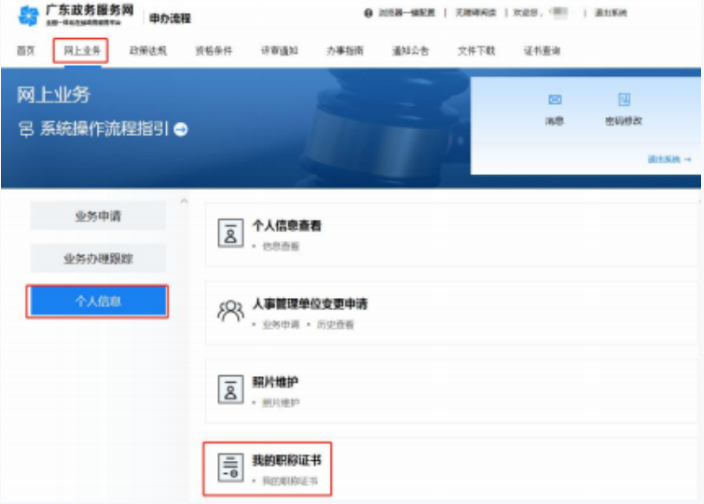Click the 业务办理跟踪 sidebar button
The height and width of the screenshot is (504, 704).
point(98,259)
